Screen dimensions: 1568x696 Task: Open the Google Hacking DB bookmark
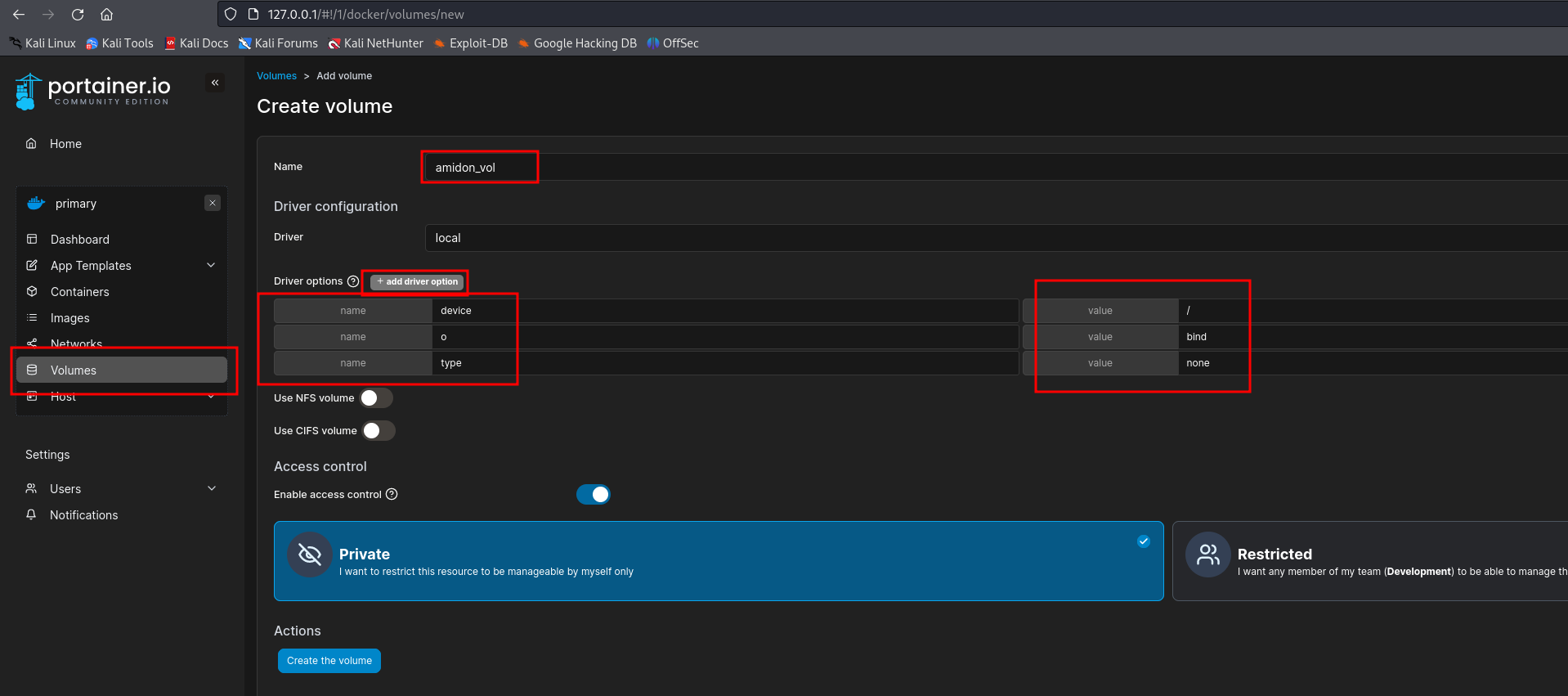(x=577, y=43)
